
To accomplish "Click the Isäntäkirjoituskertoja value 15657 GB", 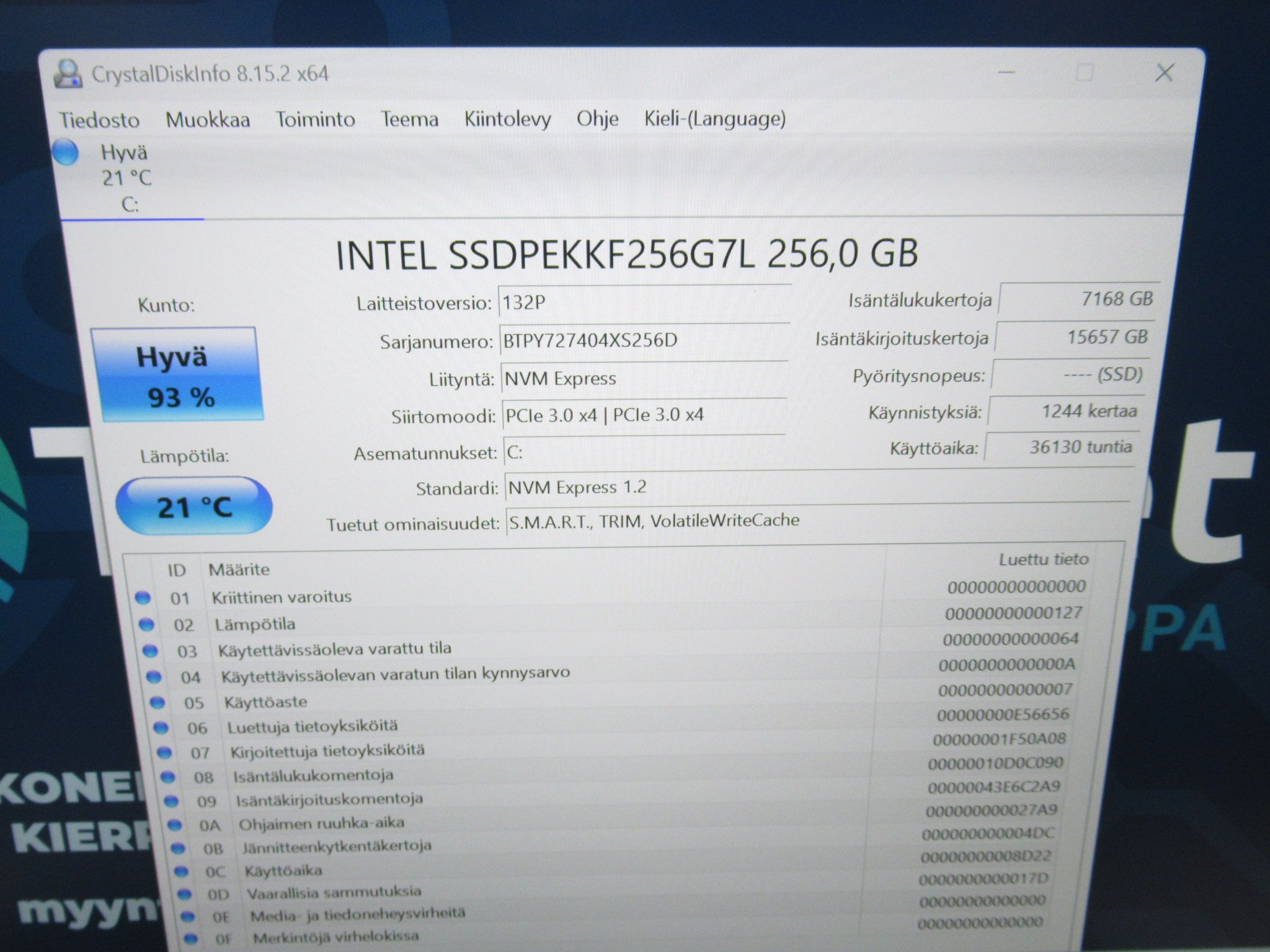I will pyautogui.click(x=1075, y=337).
